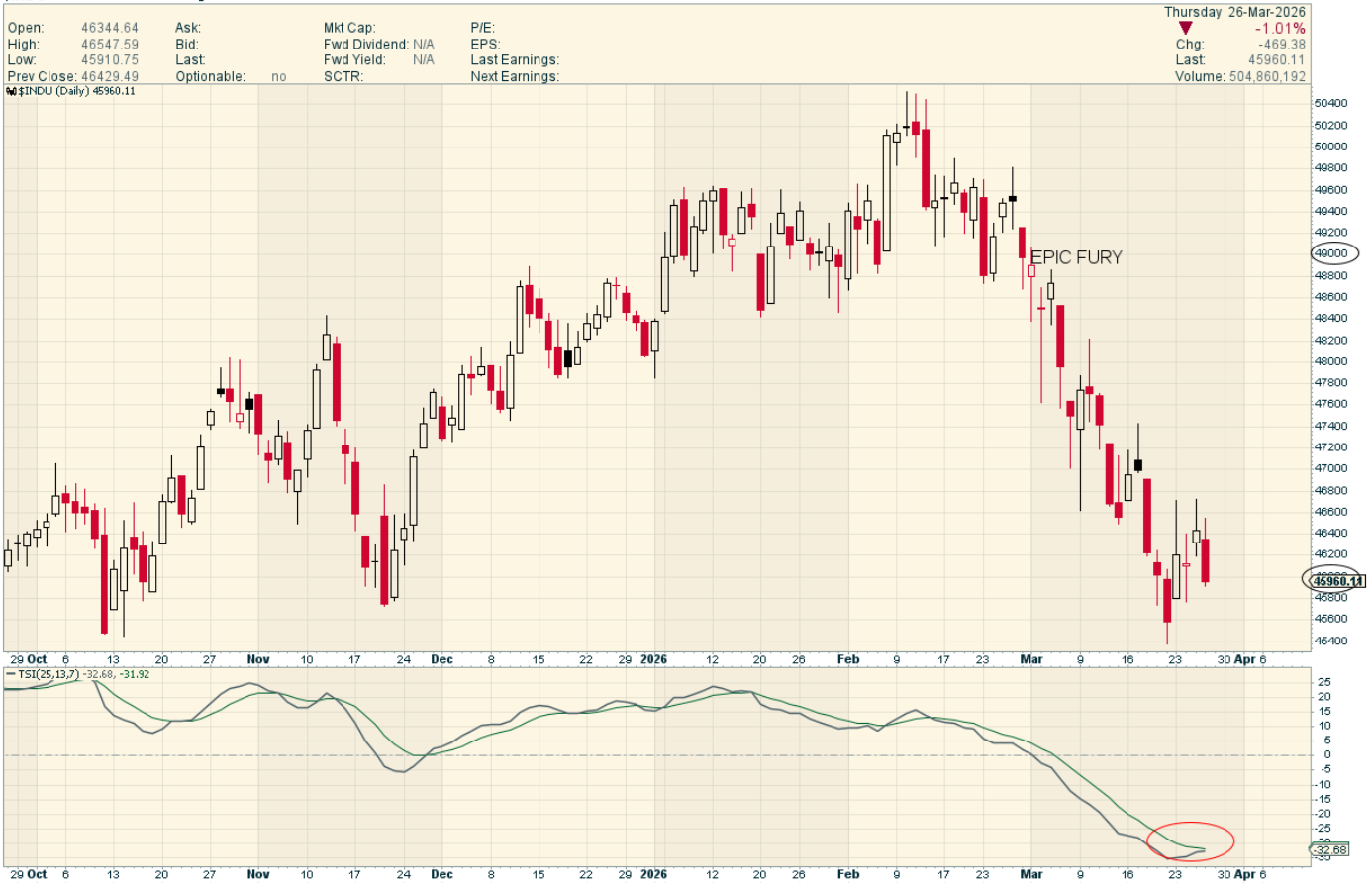Click the red down-triangle change indicator
Viewport: 1372px width, 889px height.
coord(1185,29)
